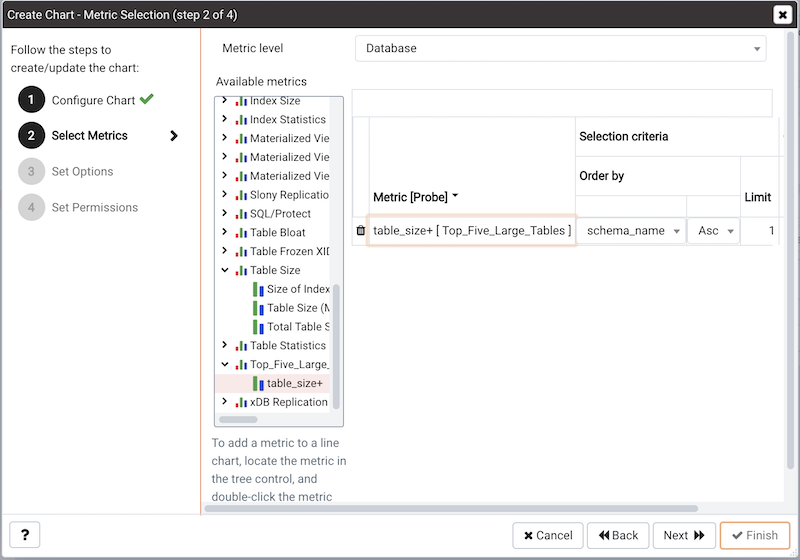Open the Metric level Database dropdown
The width and height of the screenshot is (800, 560).
pos(561,48)
